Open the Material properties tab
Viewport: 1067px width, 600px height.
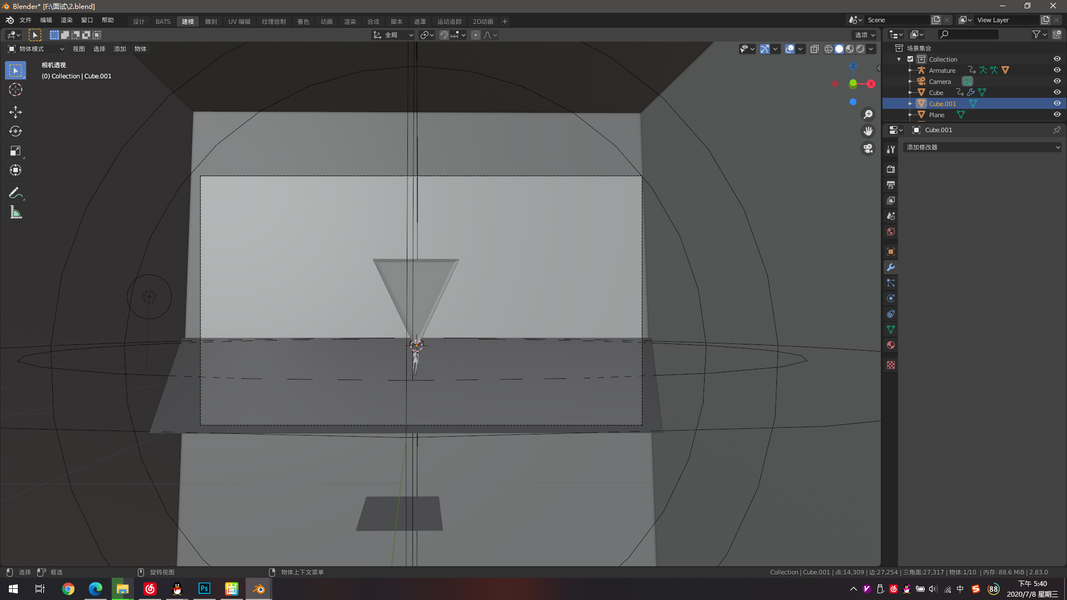tap(891, 345)
